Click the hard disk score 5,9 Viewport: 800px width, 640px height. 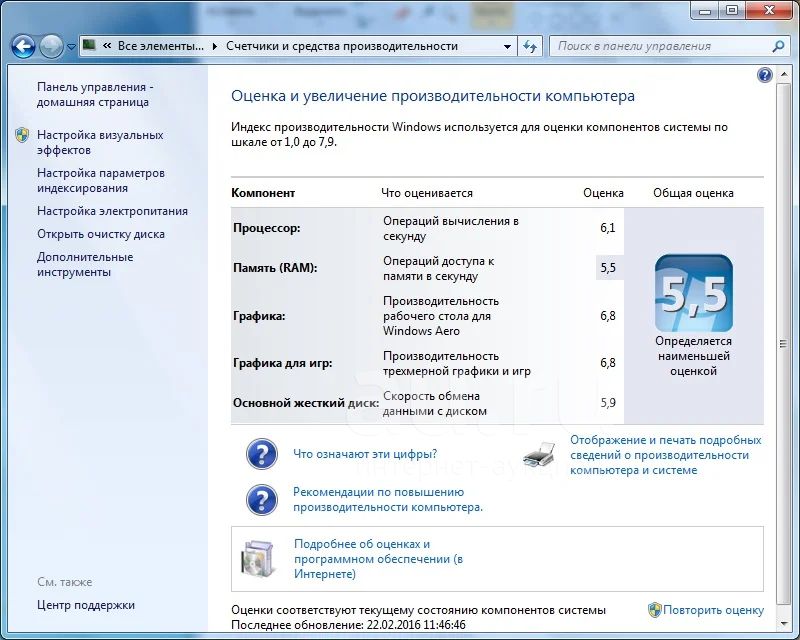(x=608, y=403)
